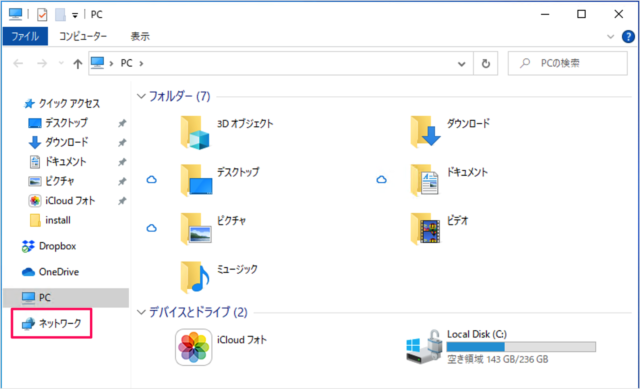Open the Local Disk (C:) drive icon

point(424,347)
